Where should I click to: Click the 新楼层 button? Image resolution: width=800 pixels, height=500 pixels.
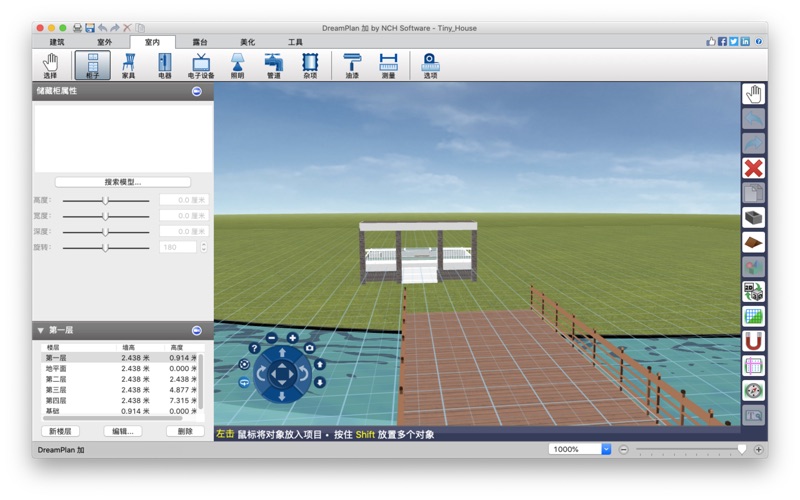click(x=61, y=431)
